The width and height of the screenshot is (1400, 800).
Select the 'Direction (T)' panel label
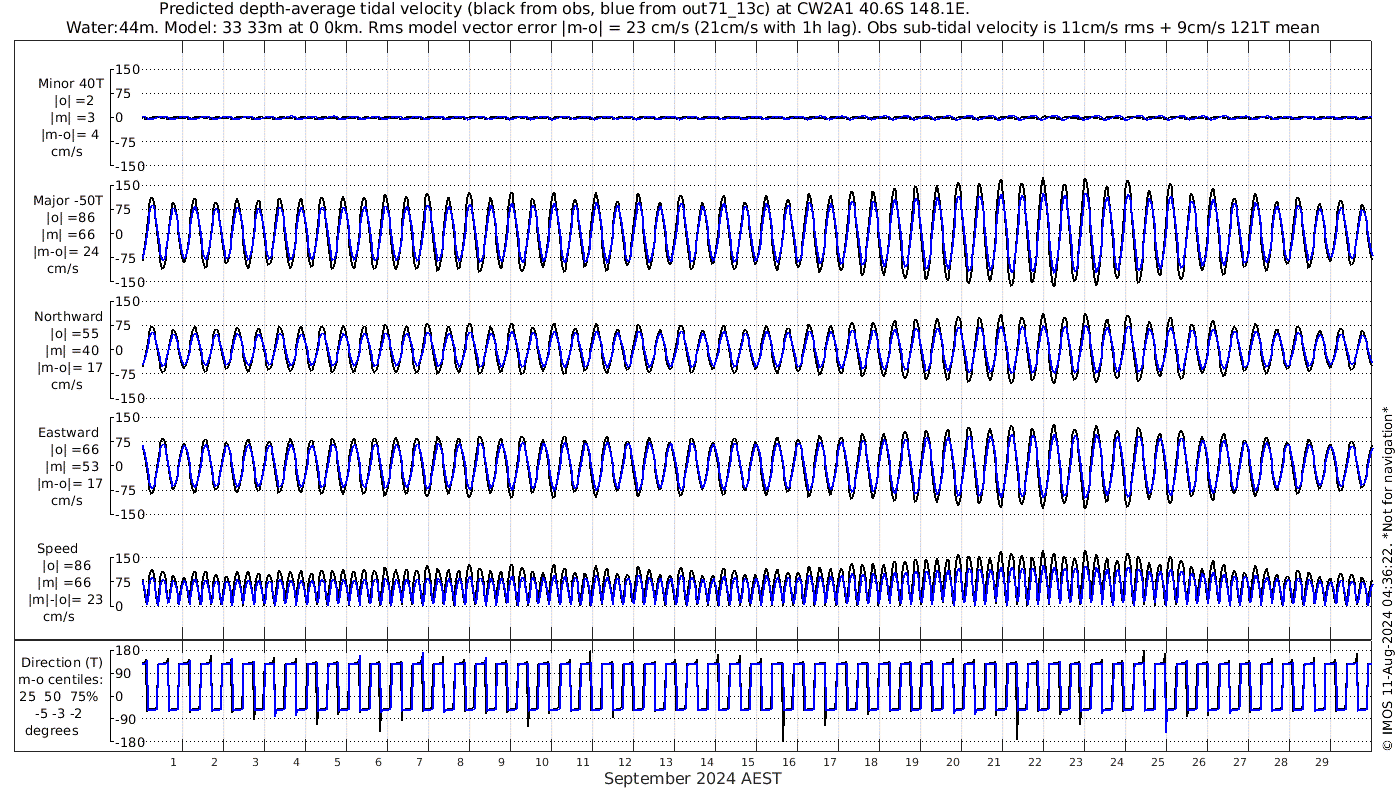coord(62,663)
